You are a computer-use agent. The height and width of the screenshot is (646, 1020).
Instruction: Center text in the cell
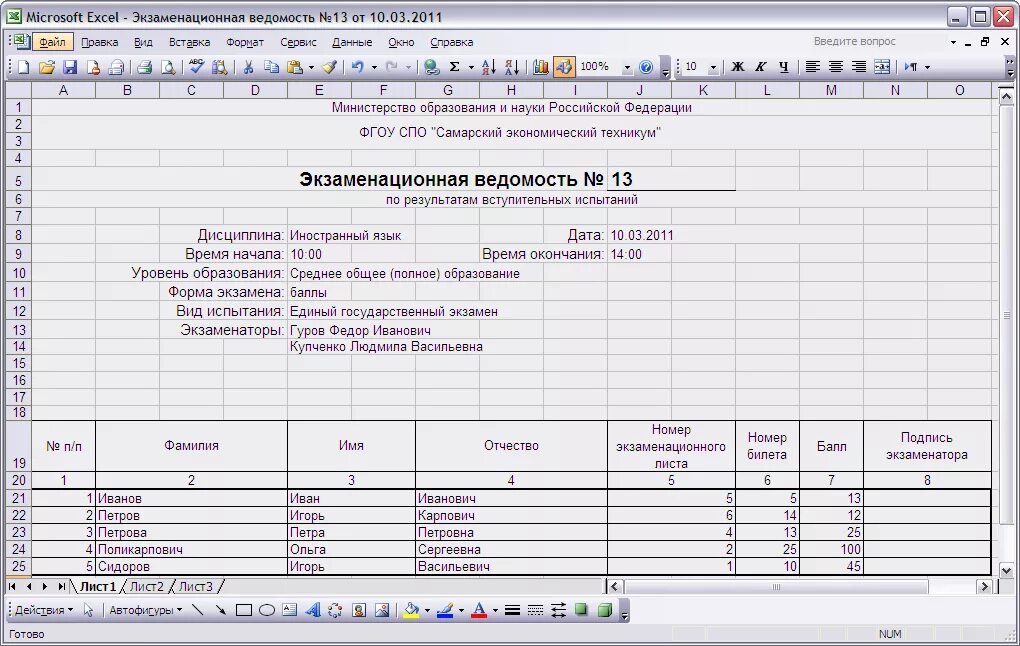pyautogui.click(x=836, y=66)
